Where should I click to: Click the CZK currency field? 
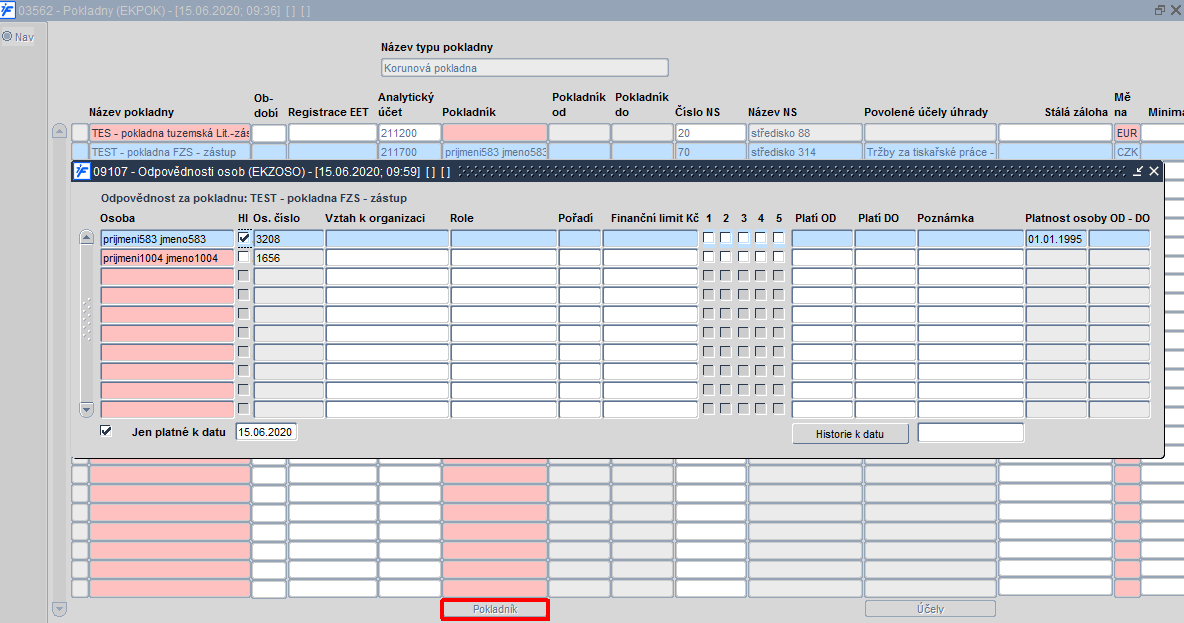(x=1127, y=152)
